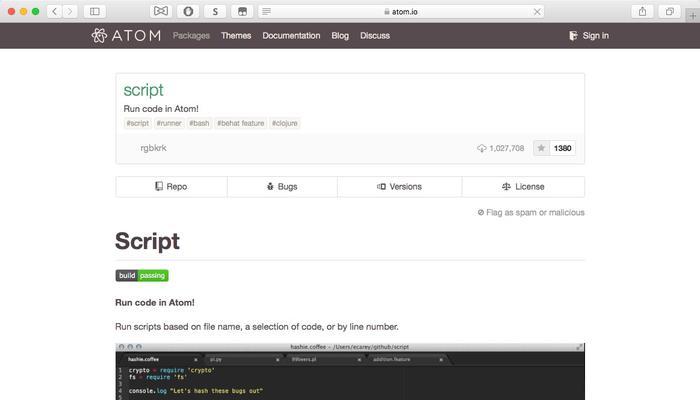Image resolution: width=700 pixels, height=400 pixels.
Task: Click the Sign in door icon
Action: 573,36
